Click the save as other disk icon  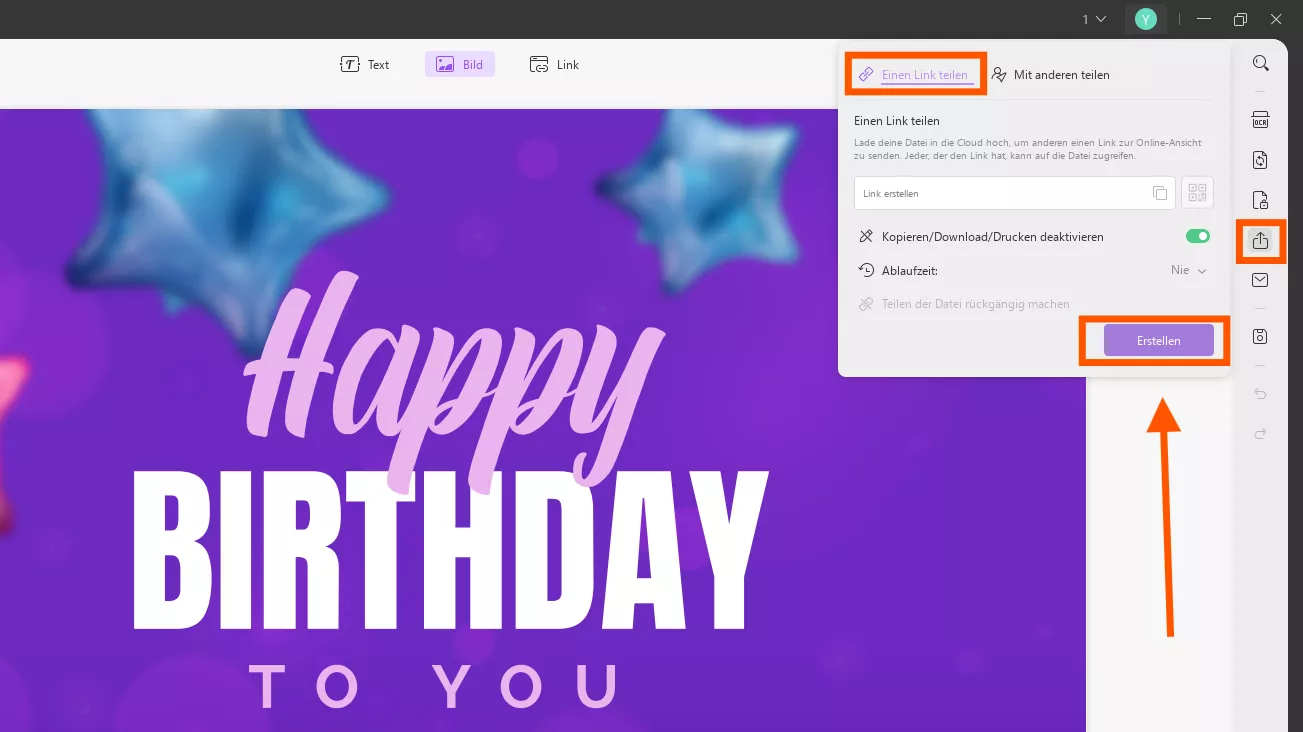pos(1260,336)
